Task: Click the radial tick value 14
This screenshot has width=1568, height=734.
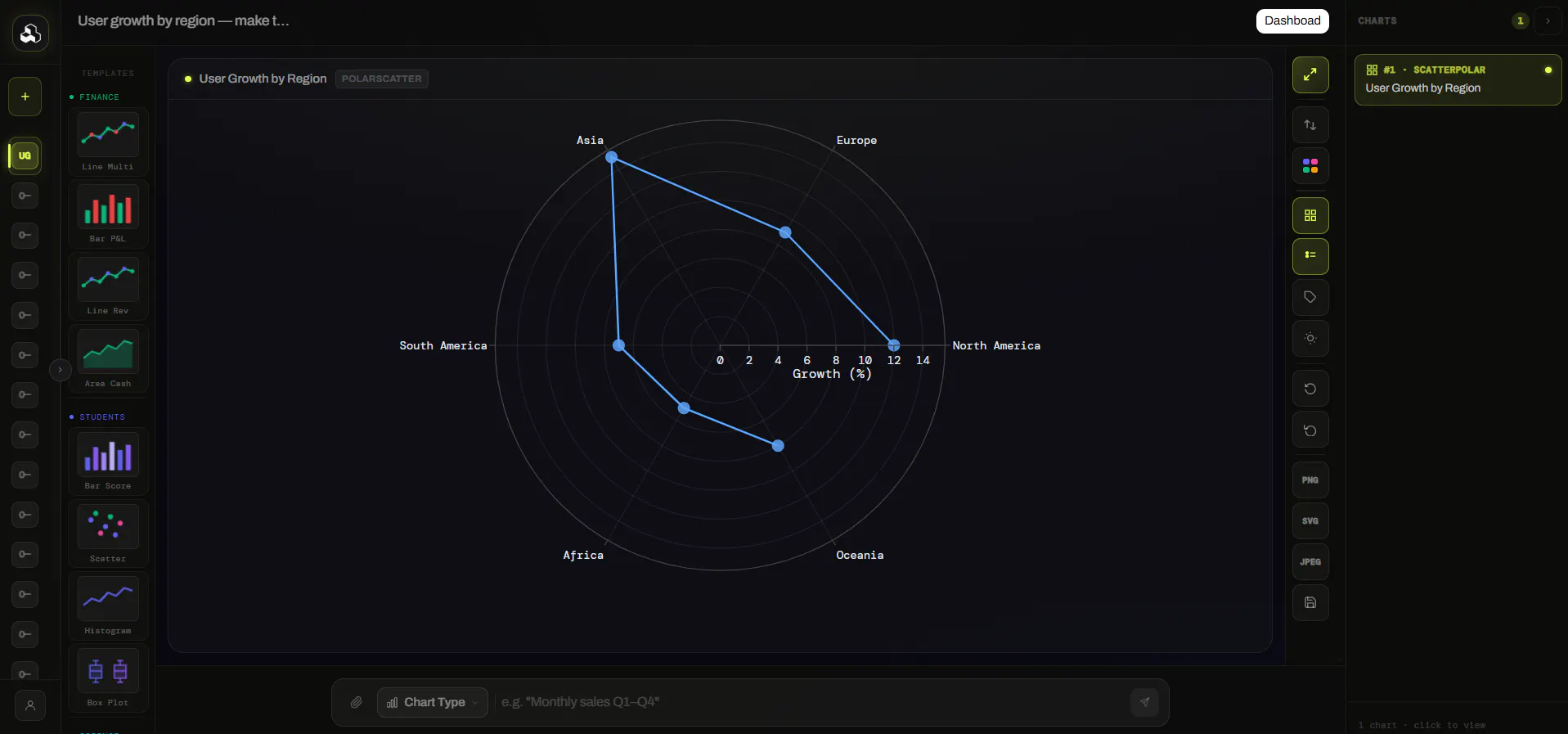Action: [923, 360]
